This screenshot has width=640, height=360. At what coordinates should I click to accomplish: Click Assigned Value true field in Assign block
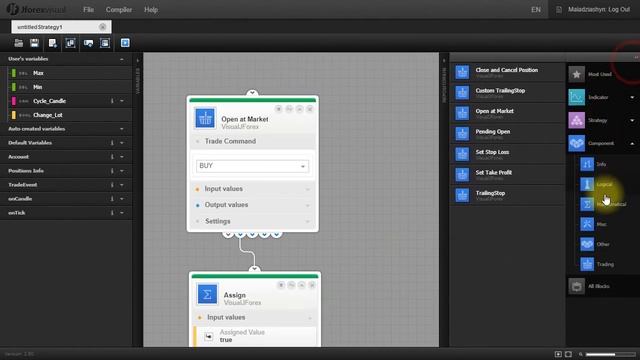256,336
